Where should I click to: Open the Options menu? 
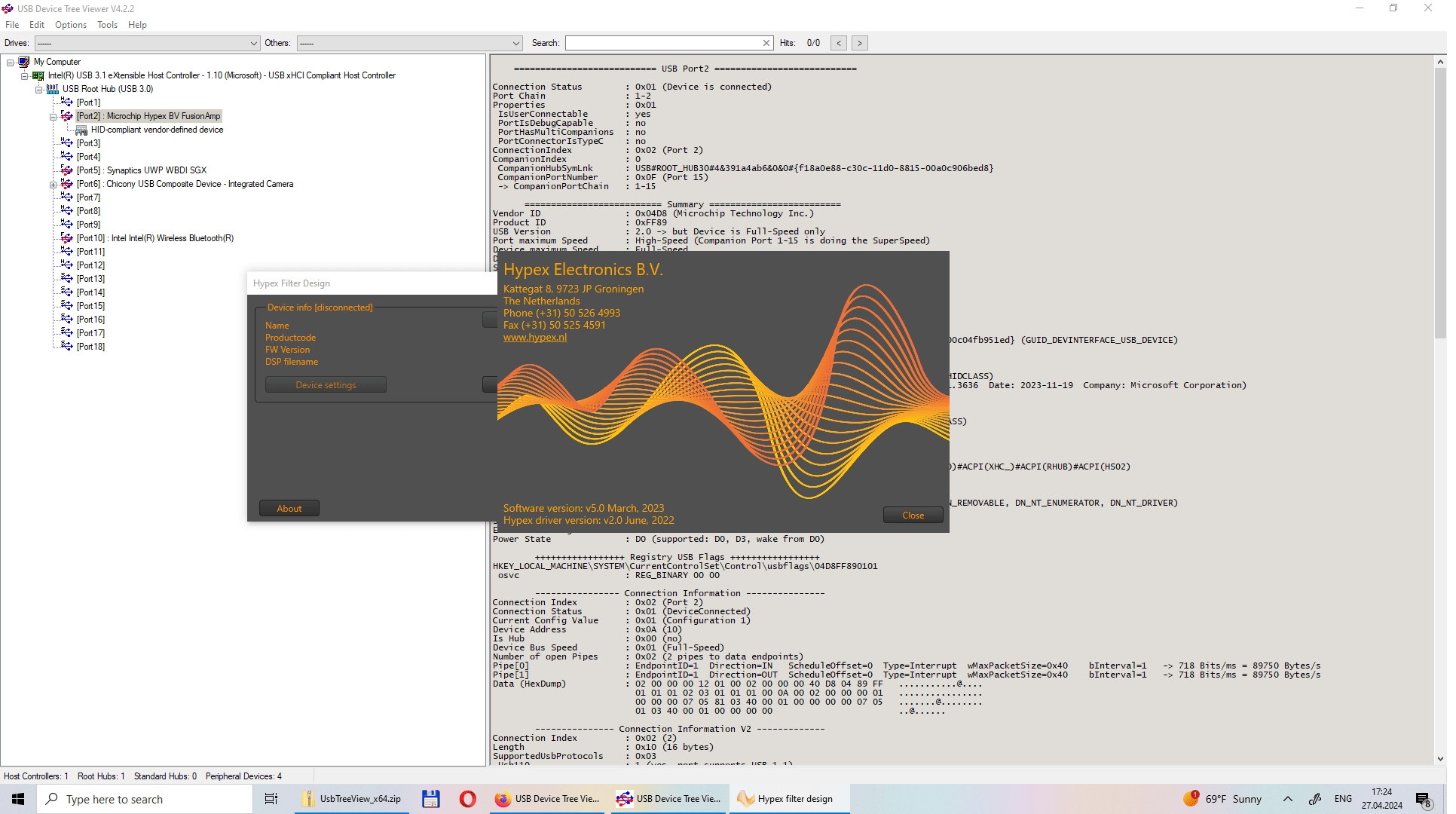[x=71, y=25]
